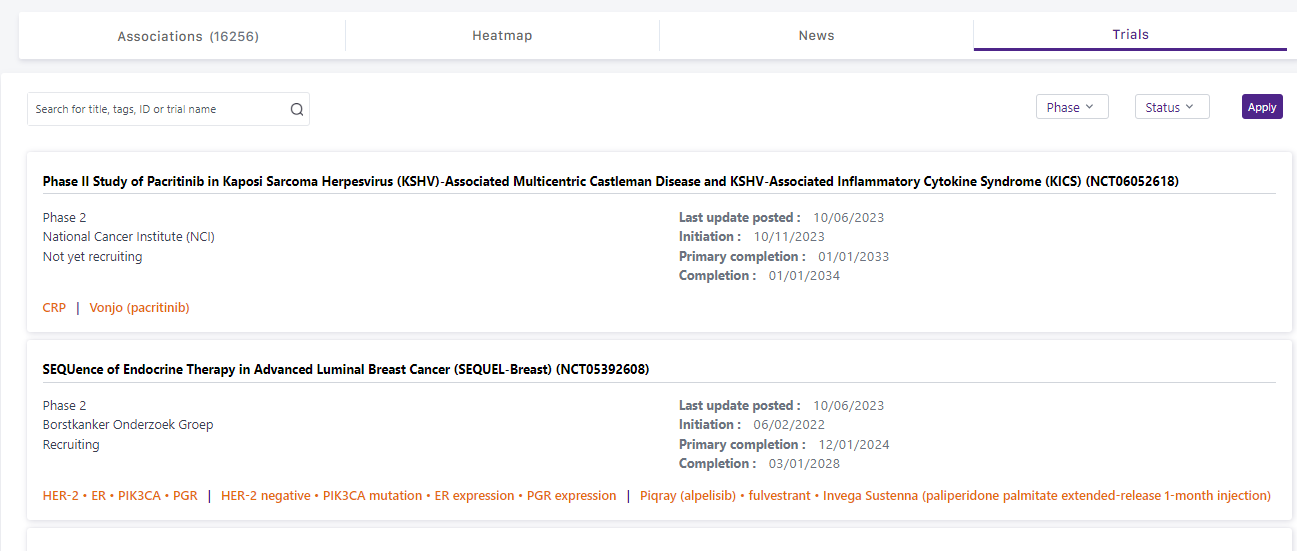Open the SEQUEL-Breast trial title
This screenshot has height=551, width=1297.
click(x=345, y=369)
